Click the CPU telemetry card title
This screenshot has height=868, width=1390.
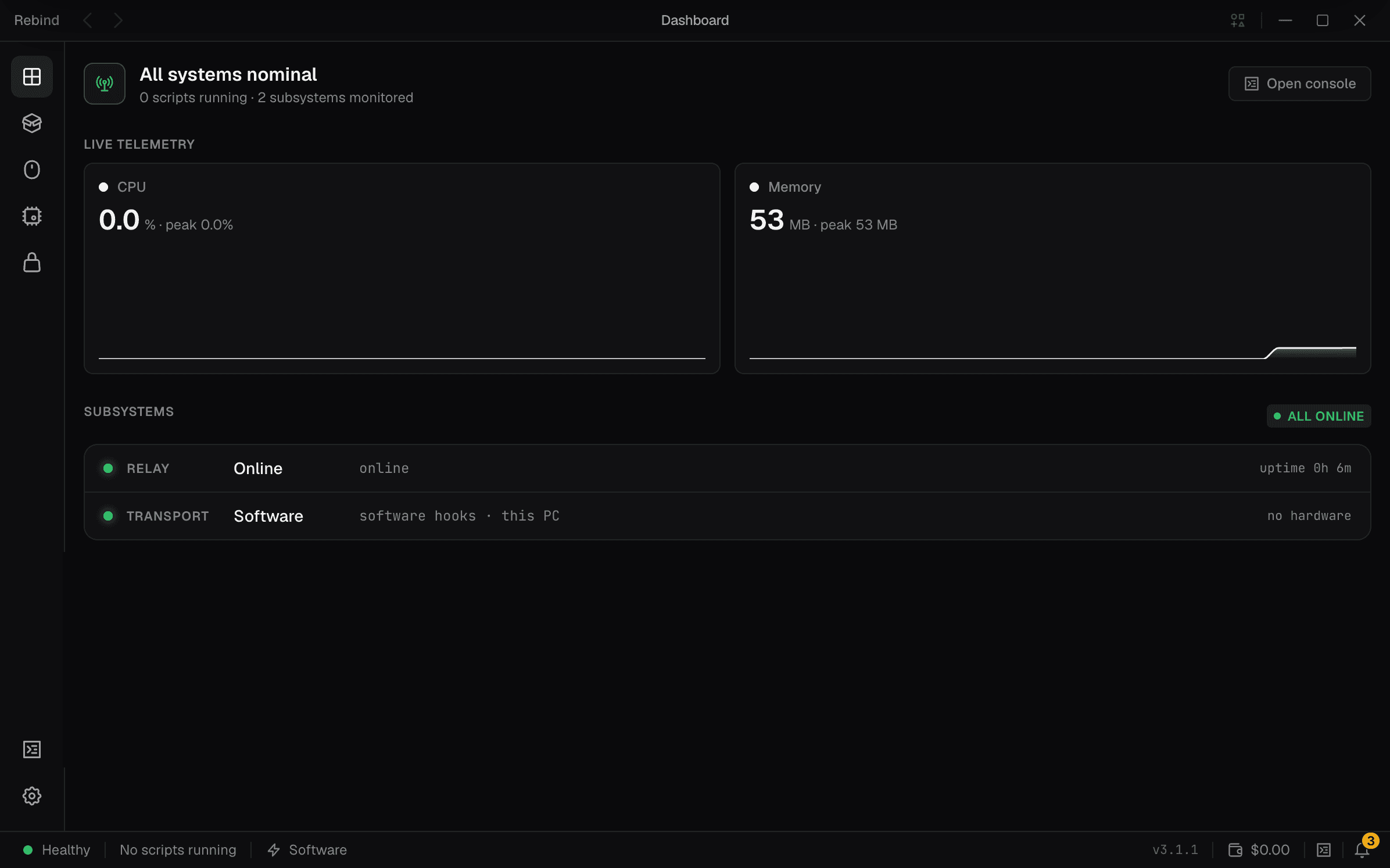(x=131, y=187)
